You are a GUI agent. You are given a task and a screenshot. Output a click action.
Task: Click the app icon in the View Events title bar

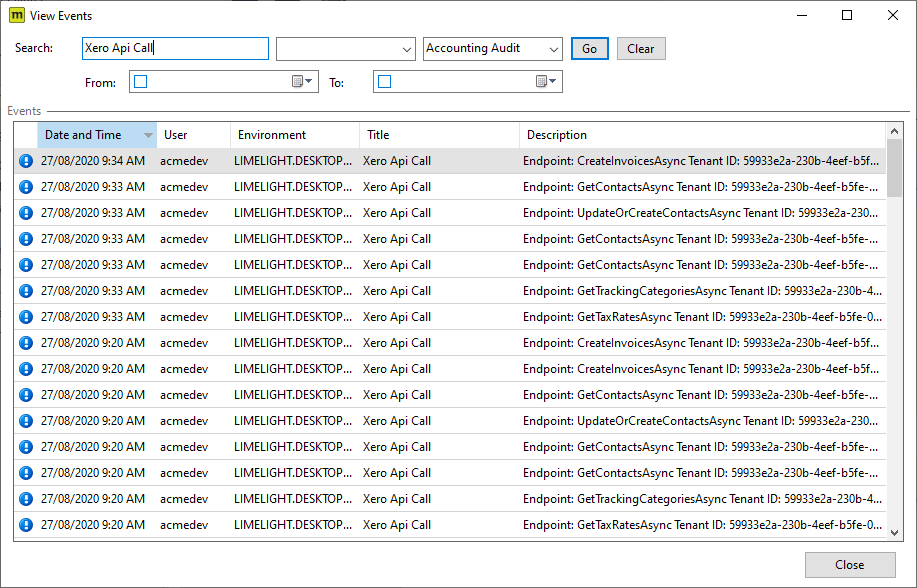(17, 15)
